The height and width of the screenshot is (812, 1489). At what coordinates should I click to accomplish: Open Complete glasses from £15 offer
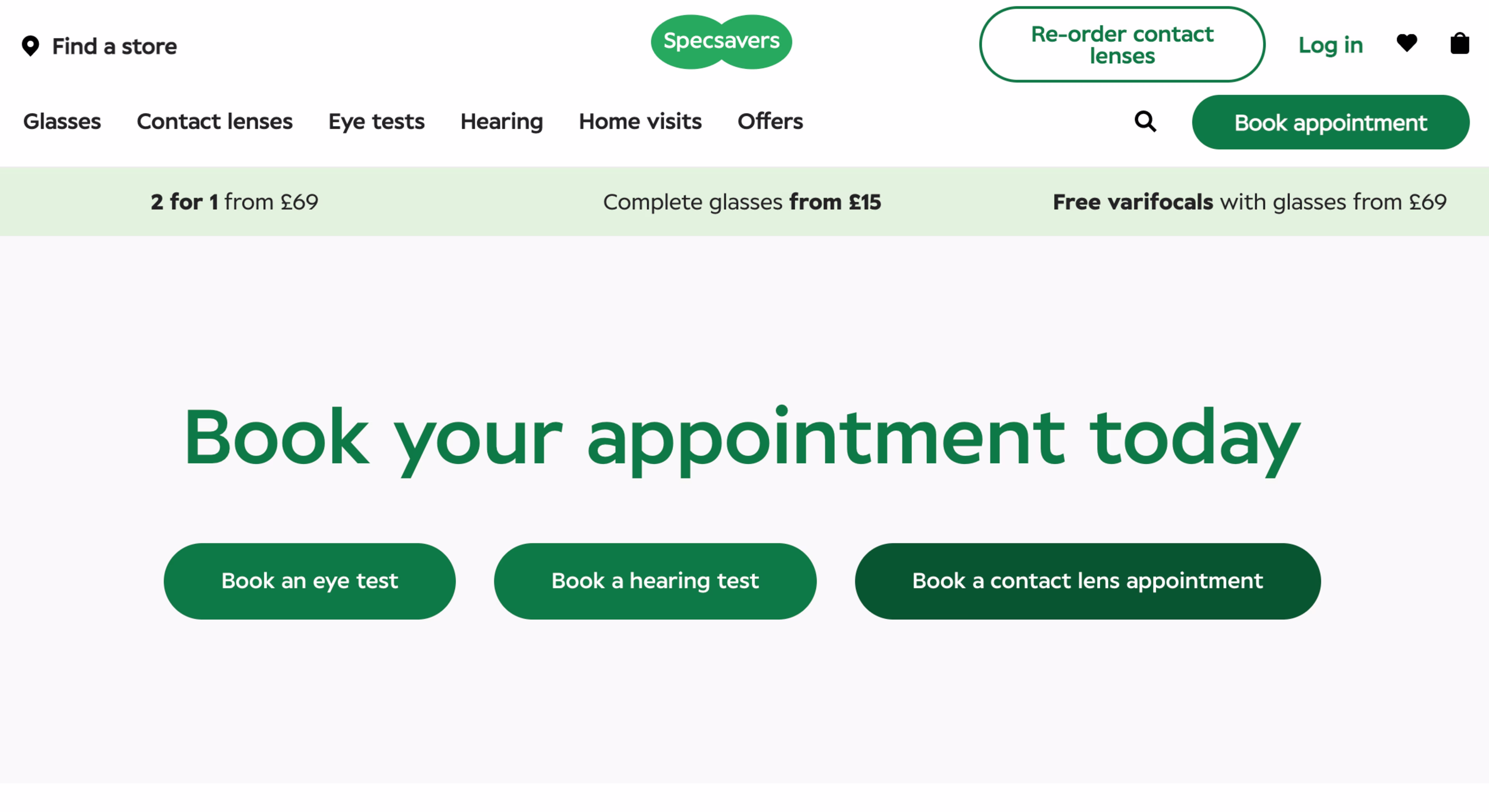pos(742,202)
